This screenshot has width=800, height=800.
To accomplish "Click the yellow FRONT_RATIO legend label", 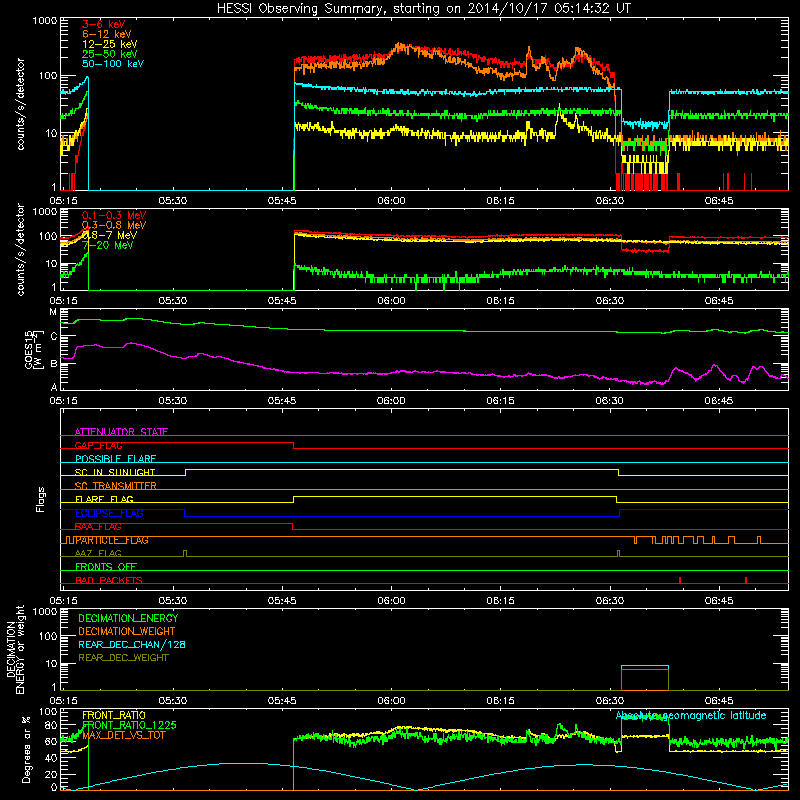I will tap(114, 715).
